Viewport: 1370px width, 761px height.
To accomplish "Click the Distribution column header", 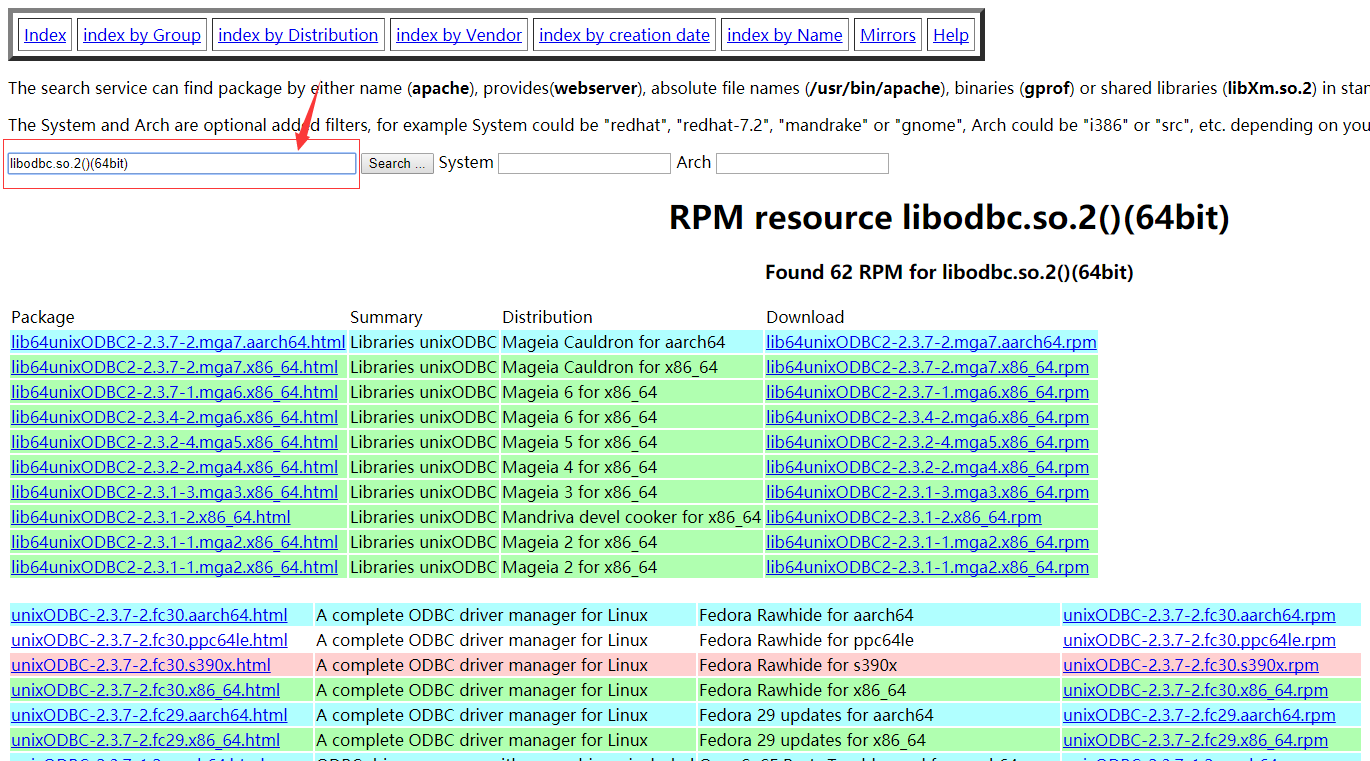I will (547, 317).
